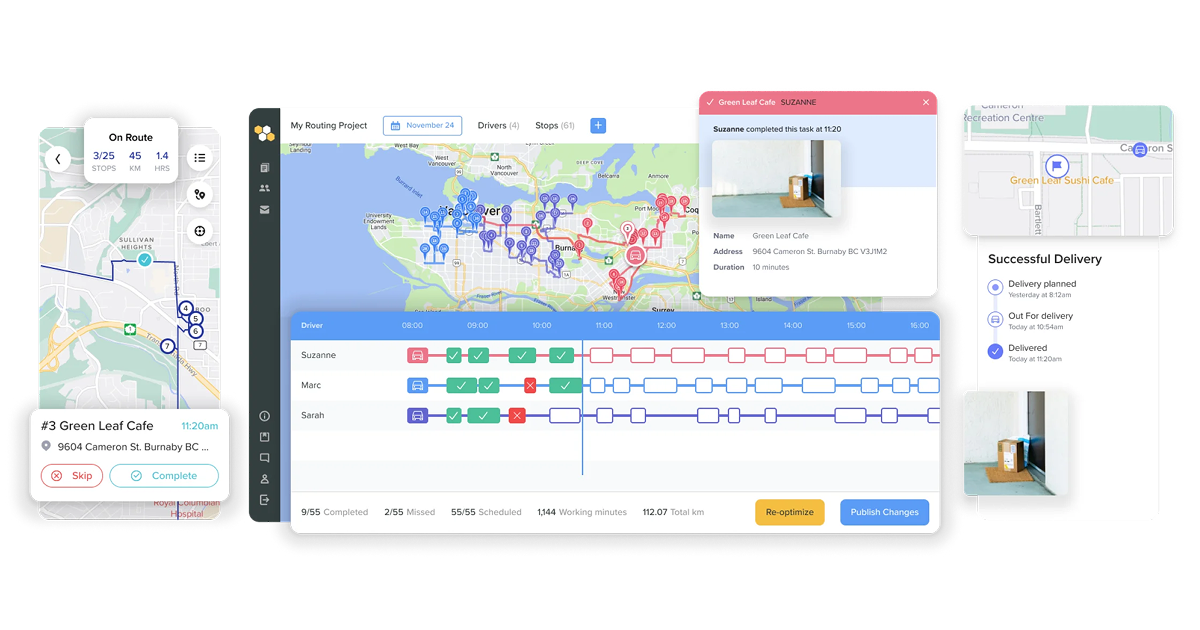Open the mail envelope icon in sidebar
Screen dimensions: 1200x630
(x=265, y=210)
